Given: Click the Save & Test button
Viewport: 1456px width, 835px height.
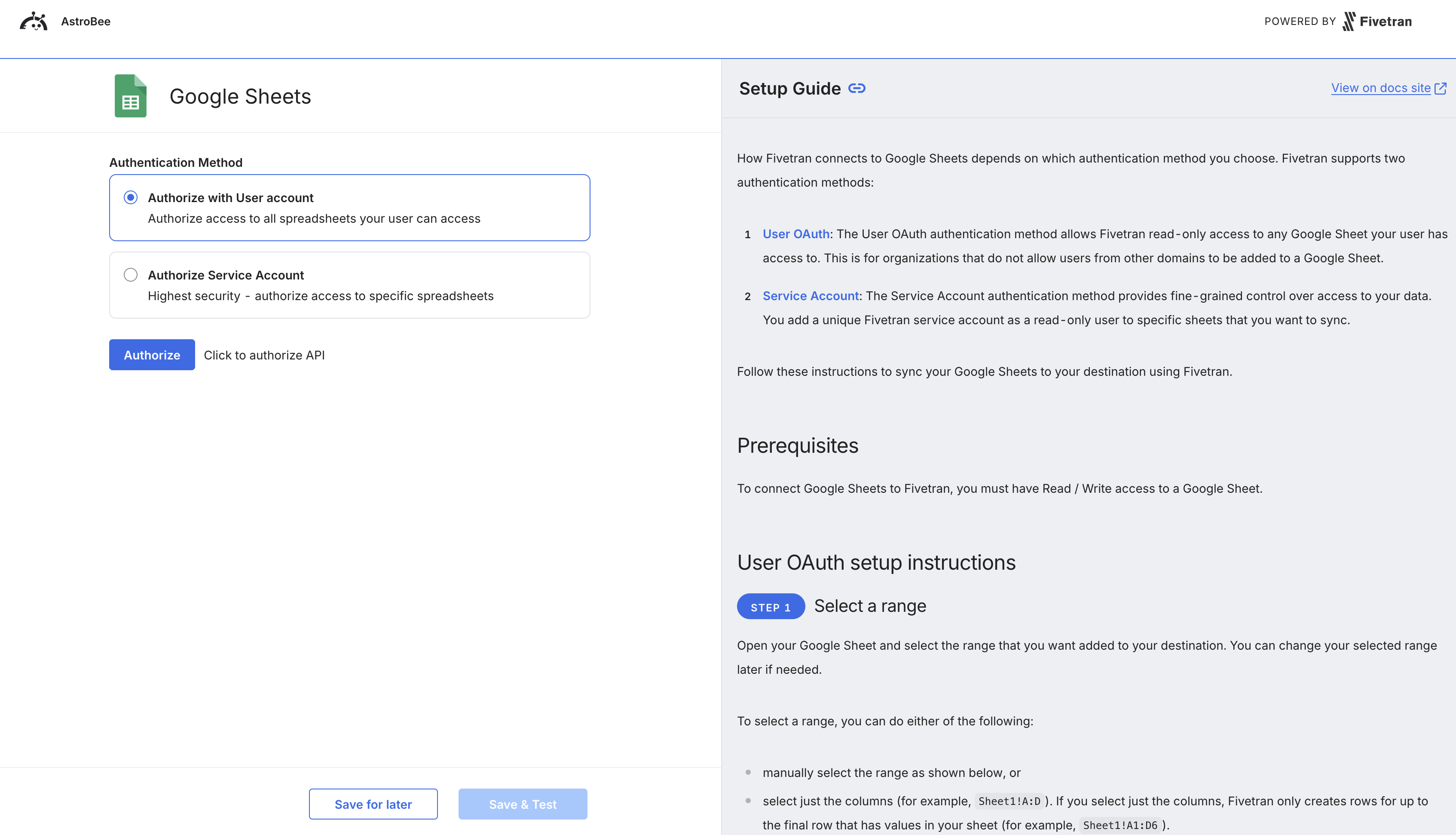Looking at the screenshot, I should pyautogui.click(x=522, y=804).
